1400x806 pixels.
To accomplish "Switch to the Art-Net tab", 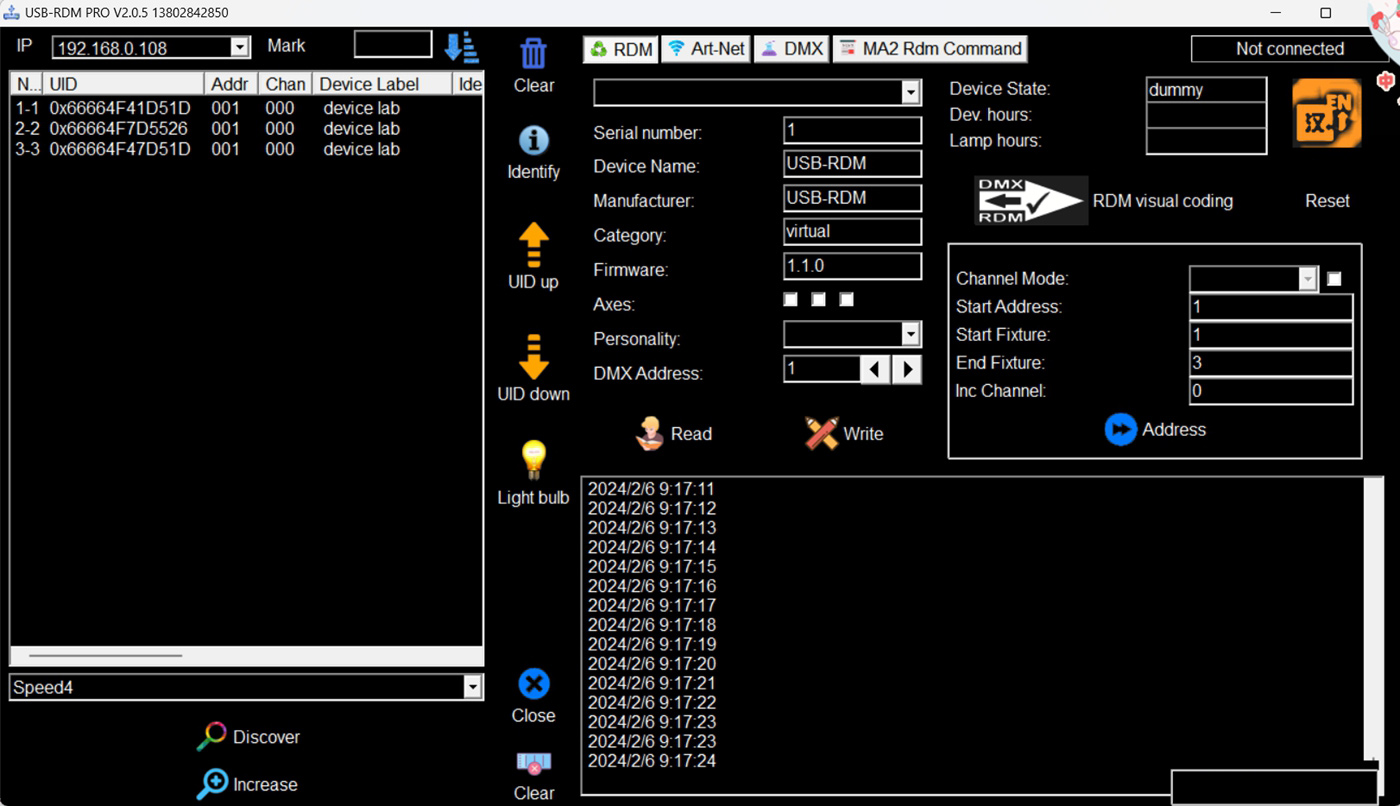I will pos(708,49).
